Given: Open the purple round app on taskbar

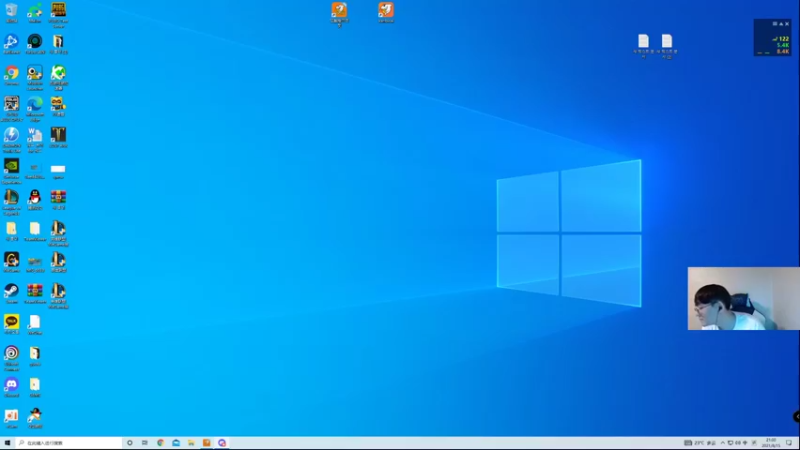Looking at the screenshot, I should (x=222, y=443).
